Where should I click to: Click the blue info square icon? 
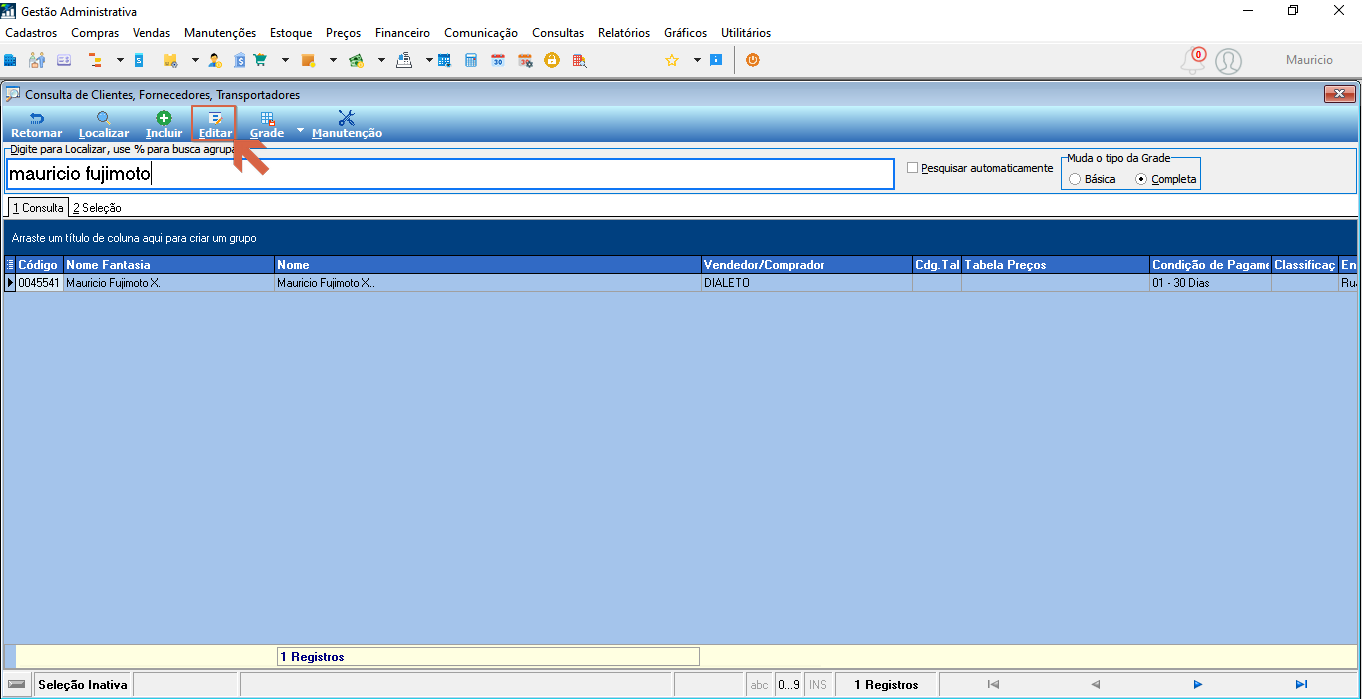716,60
